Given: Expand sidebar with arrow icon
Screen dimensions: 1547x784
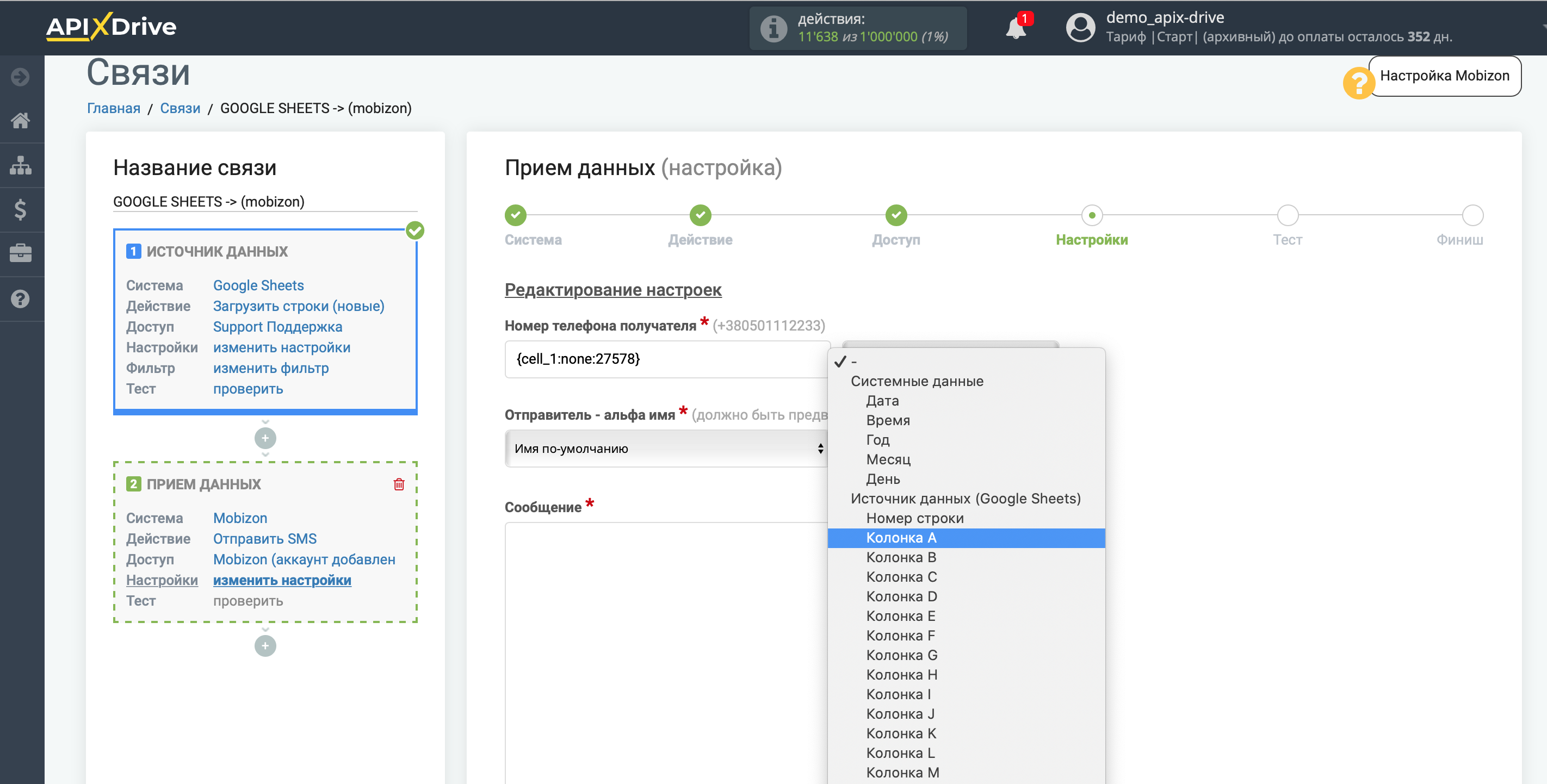Looking at the screenshot, I should pos(21,77).
